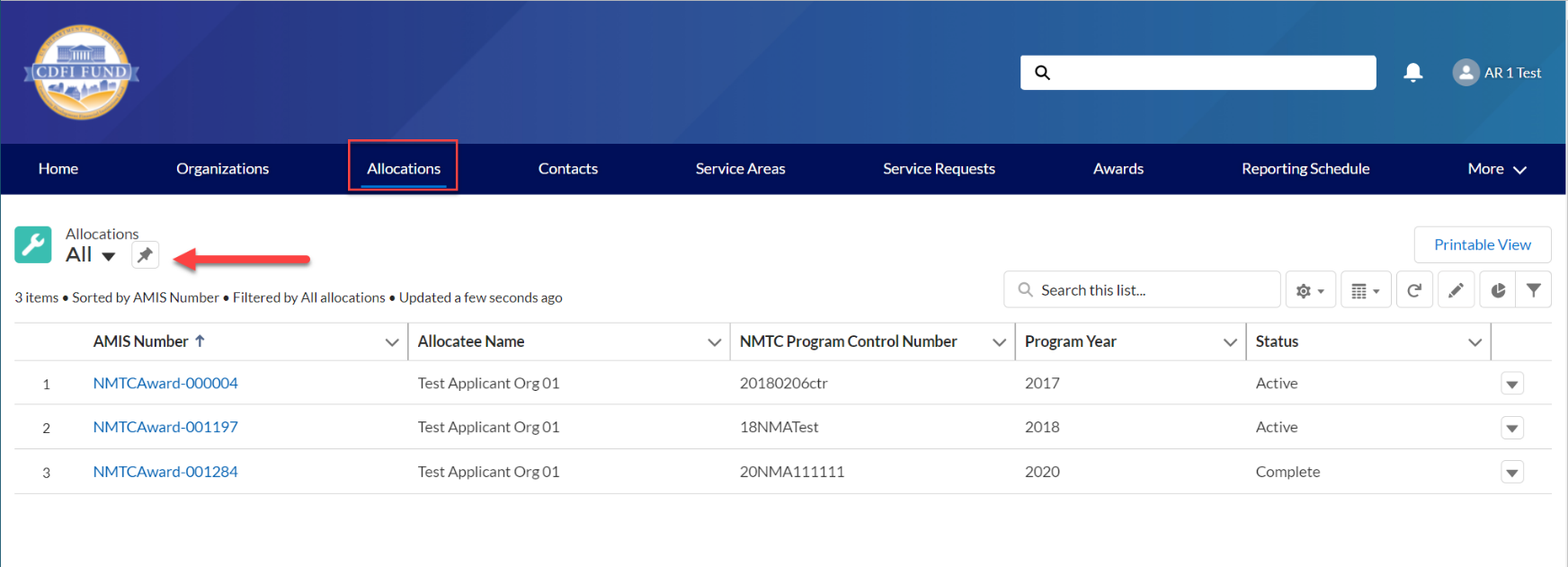Viewport: 1568px width, 567px height.
Task: Switch to the Organizations tab
Action: pos(222,169)
